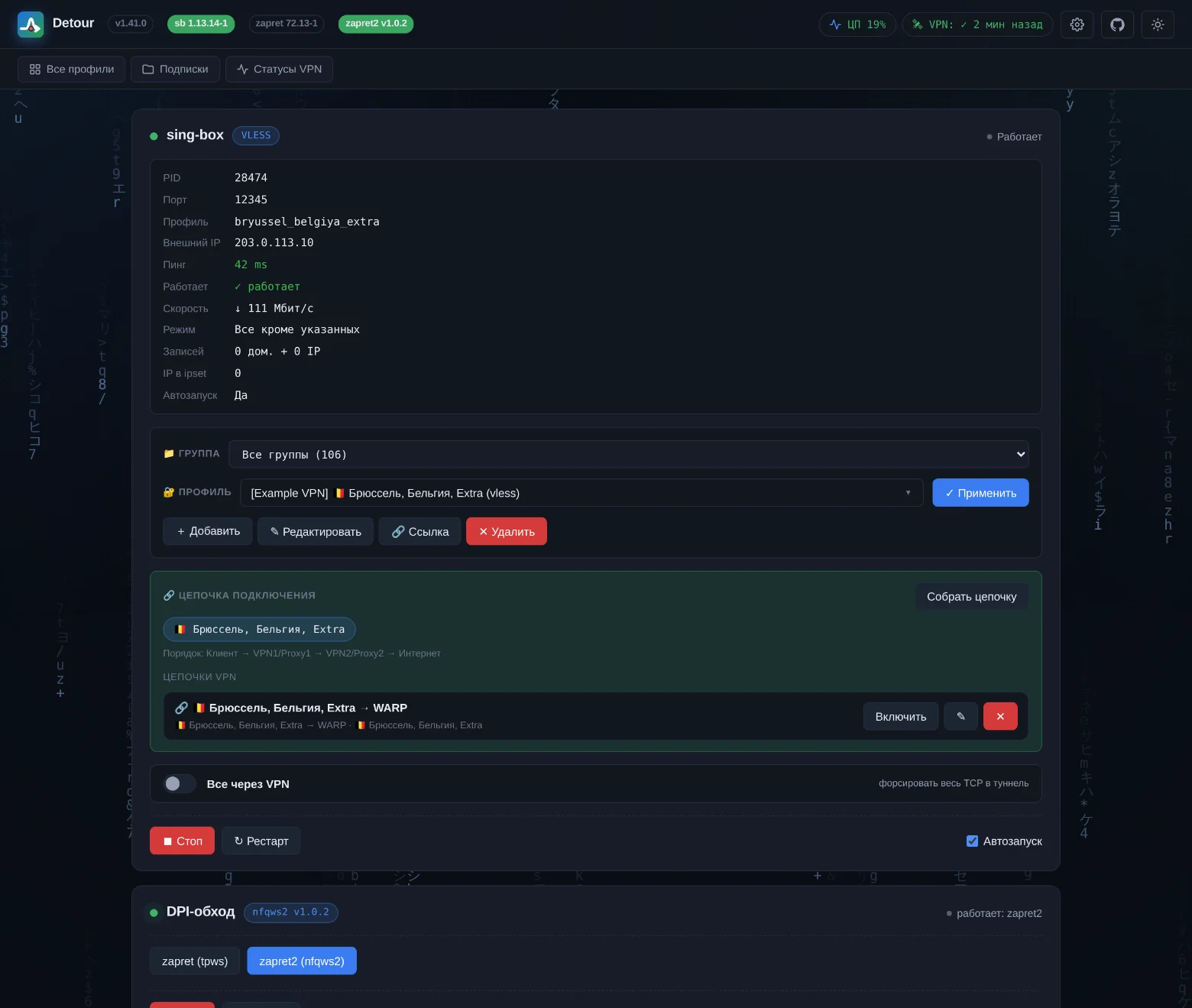Stop sing-box with Стоп button
The image size is (1192, 1008).
182,841
